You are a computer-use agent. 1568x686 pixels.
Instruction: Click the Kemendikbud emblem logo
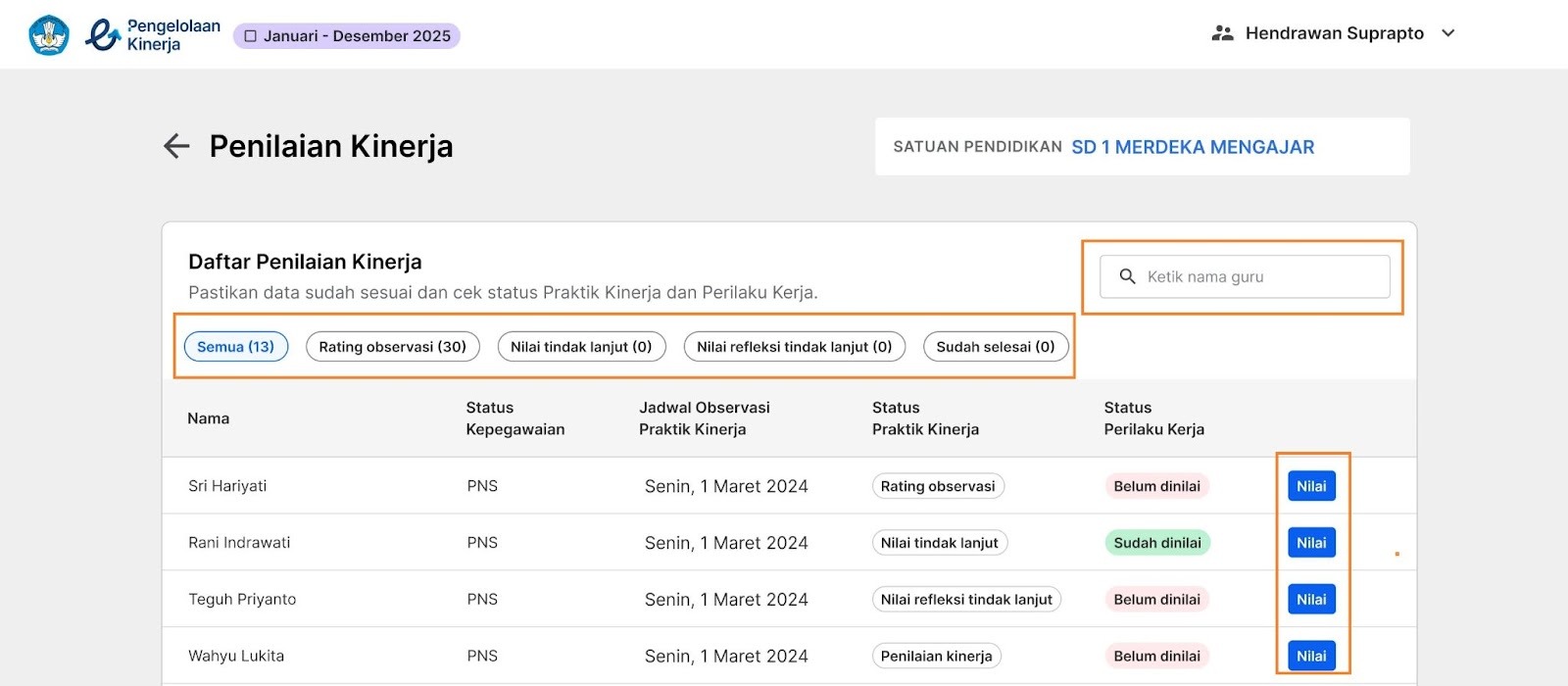click(x=49, y=35)
